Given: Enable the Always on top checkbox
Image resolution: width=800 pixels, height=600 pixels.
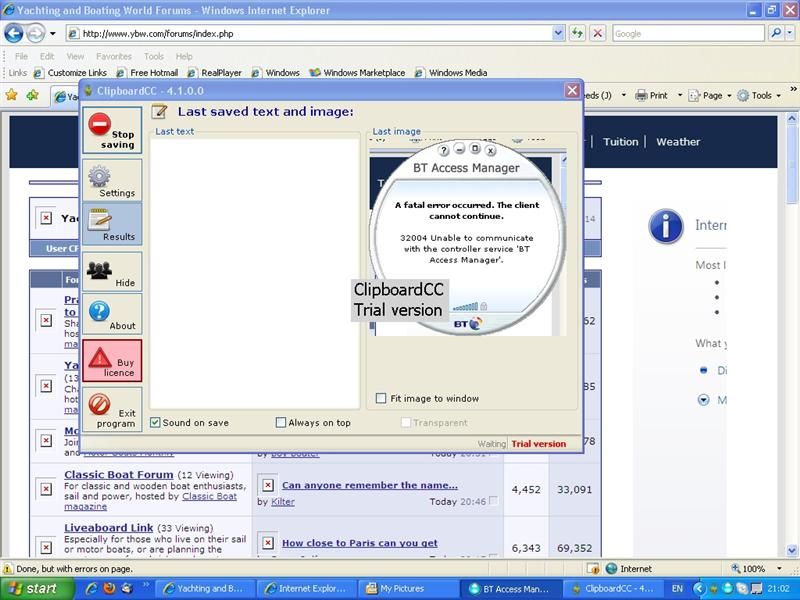Looking at the screenshot, I should point(281,422).
